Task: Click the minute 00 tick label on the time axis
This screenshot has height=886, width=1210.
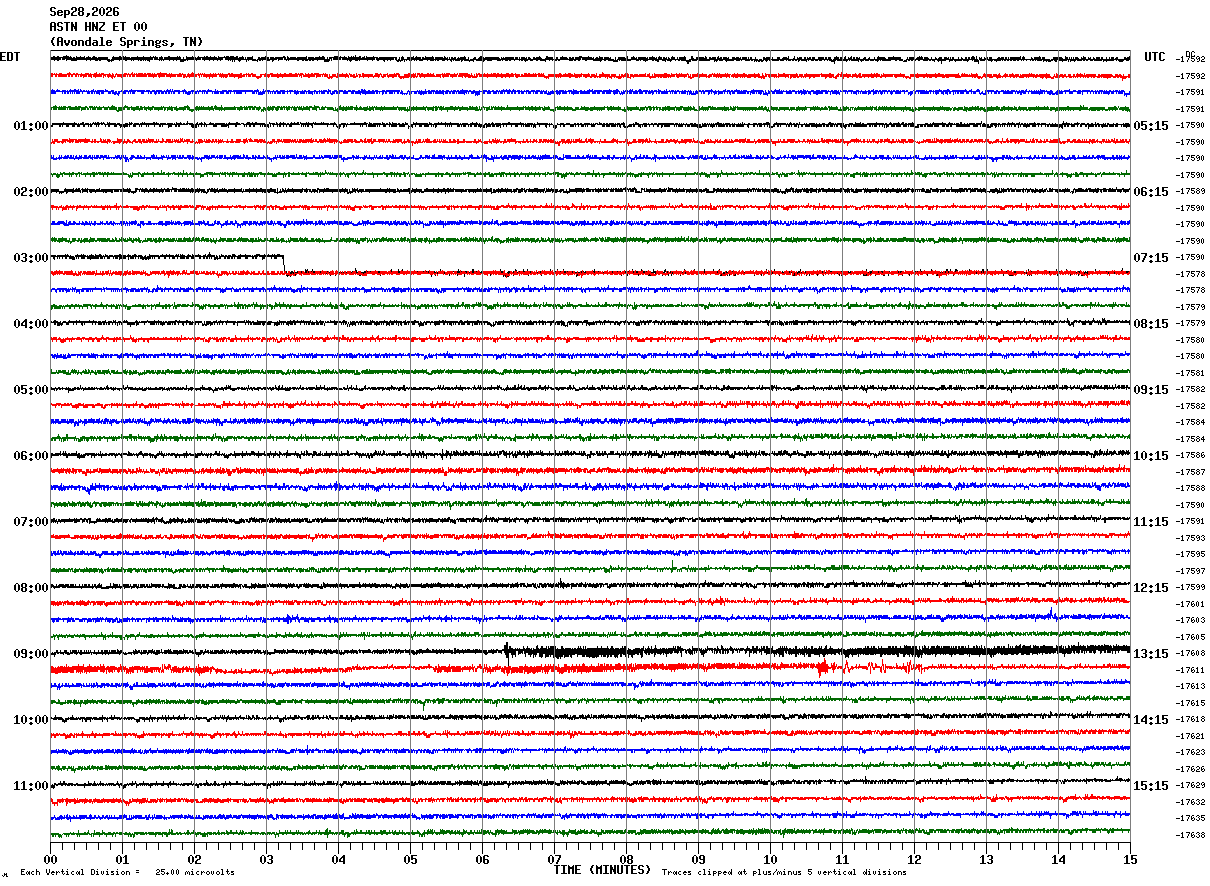Action: coord(50,859)
